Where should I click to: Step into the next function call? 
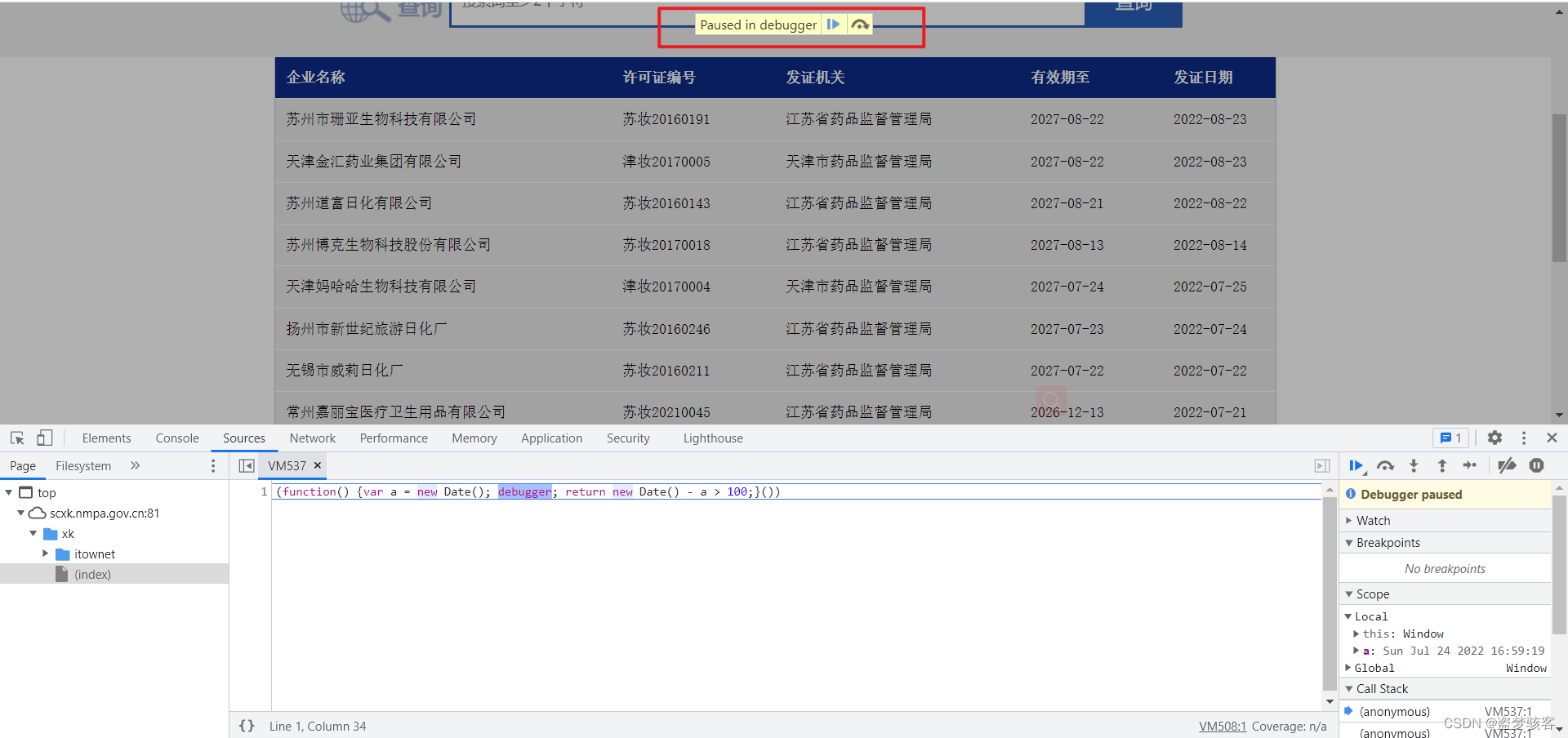coord(1414,466)
